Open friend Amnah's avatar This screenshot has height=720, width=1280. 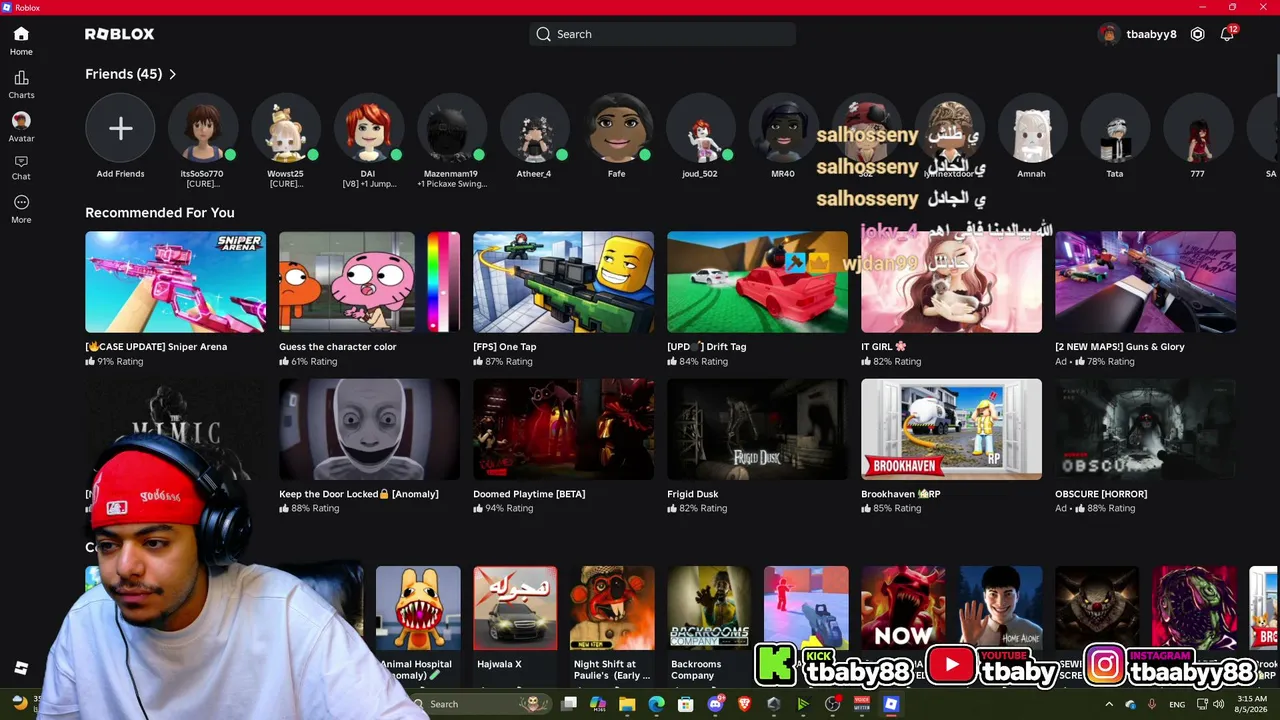1032,128
